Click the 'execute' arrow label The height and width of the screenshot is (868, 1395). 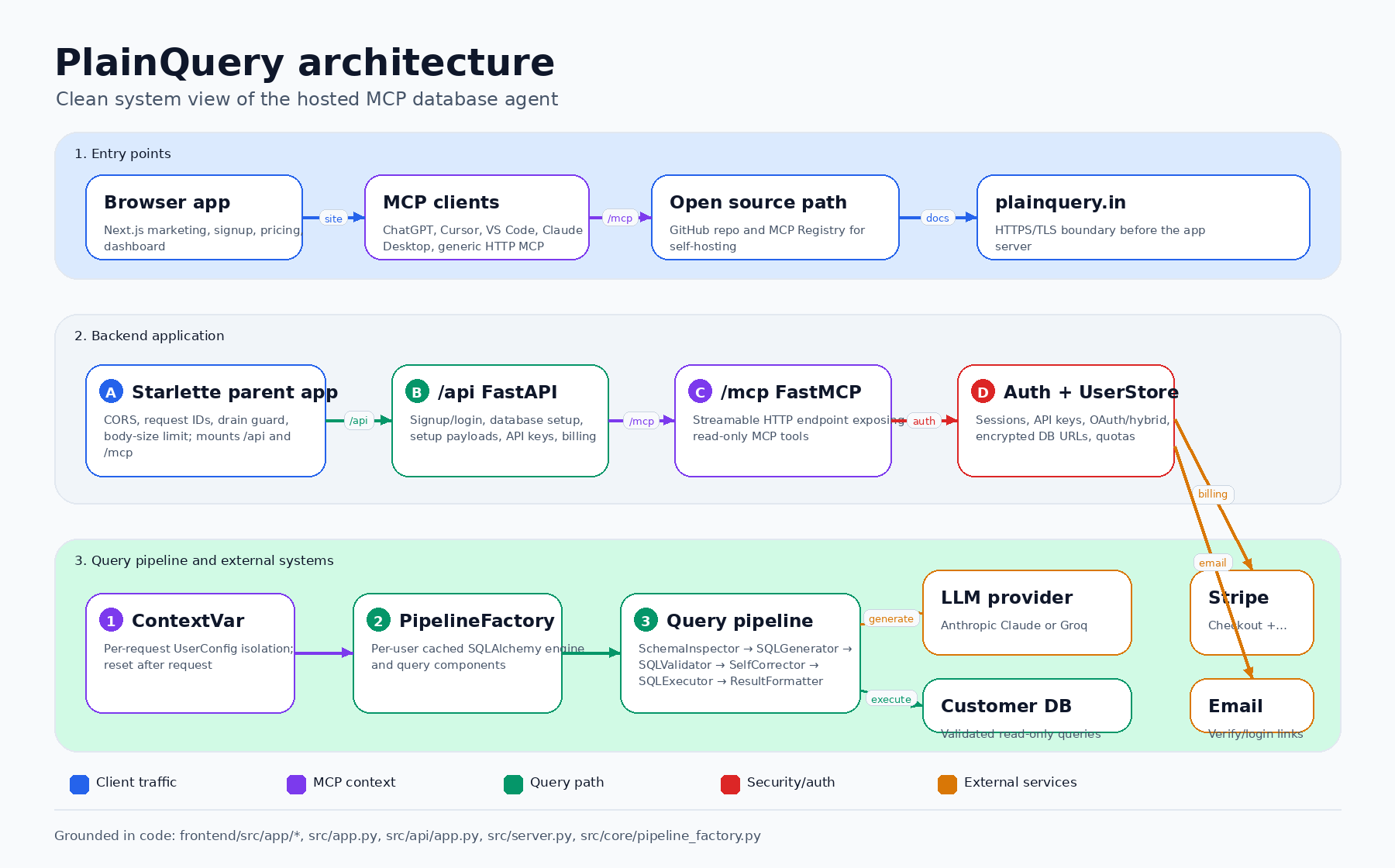coord(891,699)
